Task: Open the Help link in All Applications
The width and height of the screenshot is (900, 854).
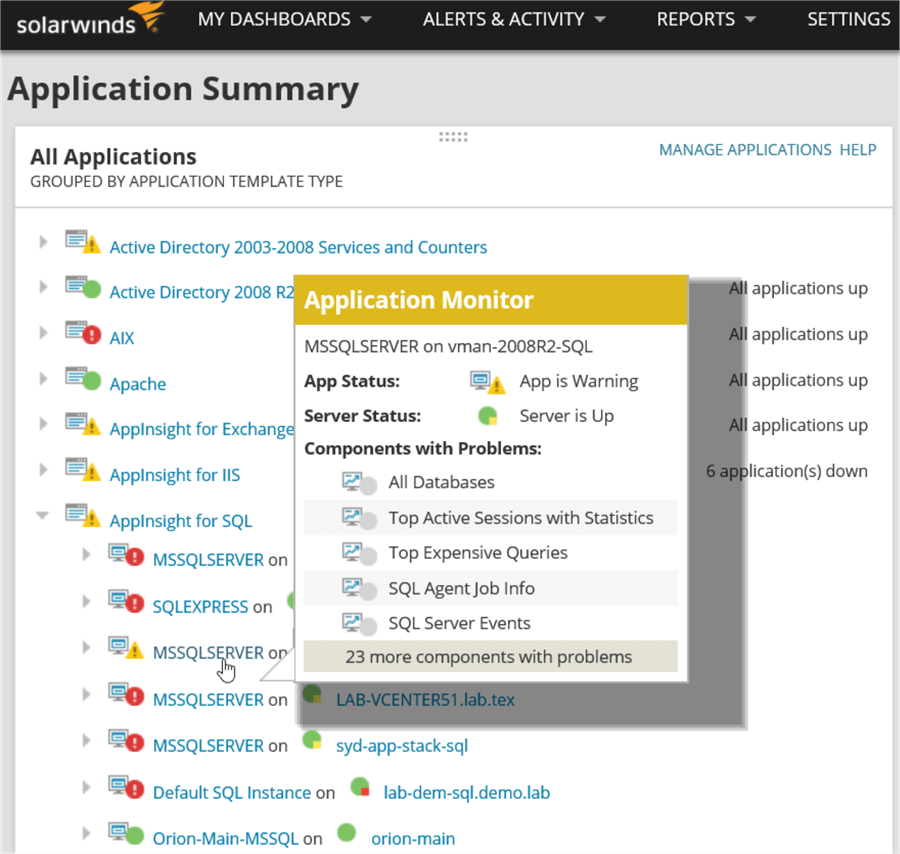Action: (x=858, y=150)
